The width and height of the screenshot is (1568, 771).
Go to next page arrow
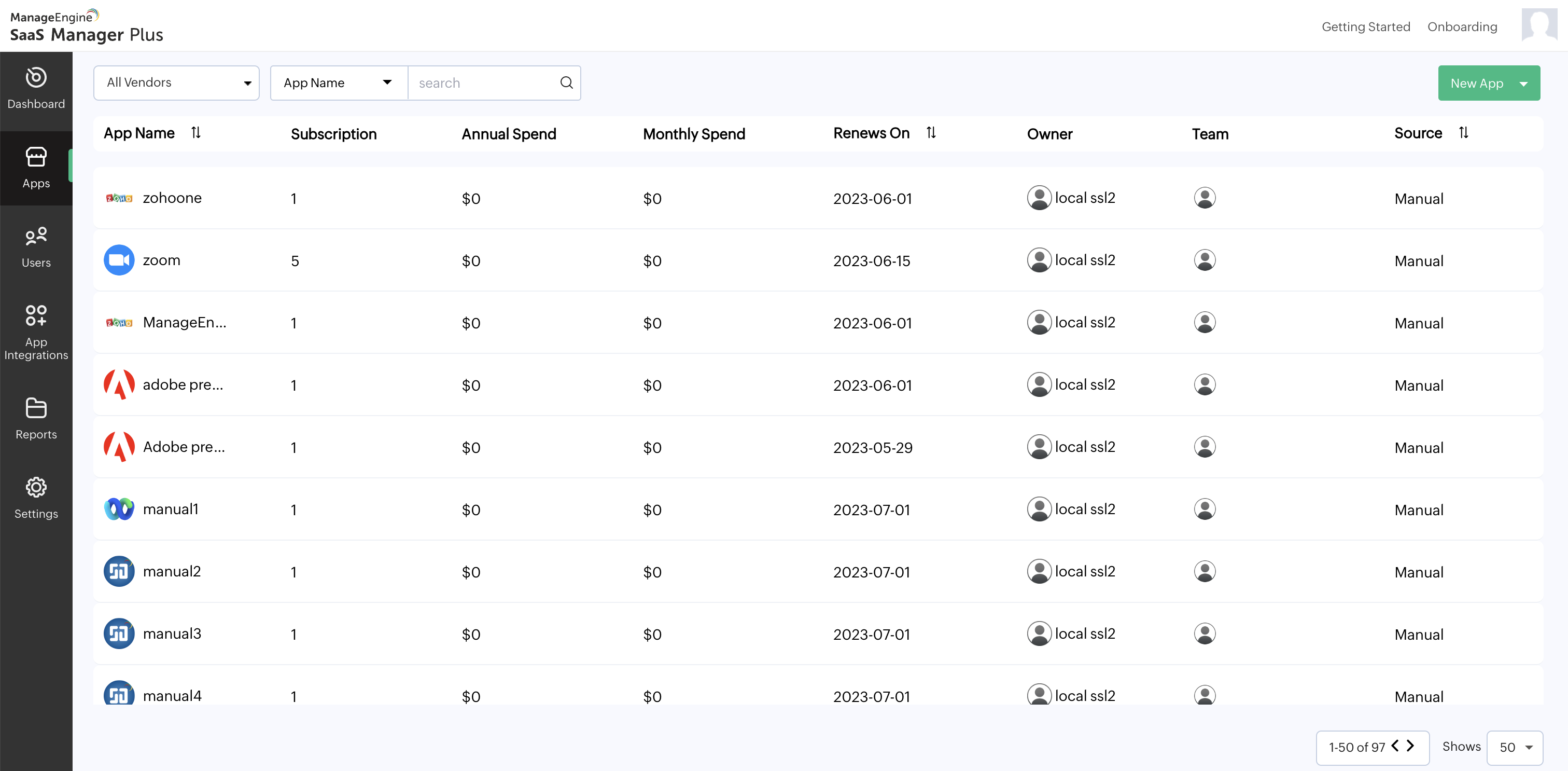point(1410,746)
